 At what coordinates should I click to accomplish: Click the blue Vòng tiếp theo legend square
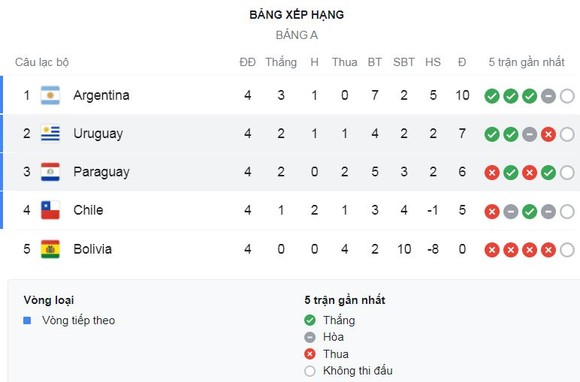pyautogui.click(x=27, y=320)
